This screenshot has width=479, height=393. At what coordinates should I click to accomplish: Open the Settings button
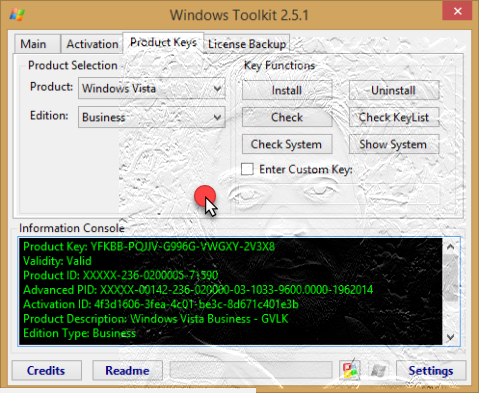431,370
